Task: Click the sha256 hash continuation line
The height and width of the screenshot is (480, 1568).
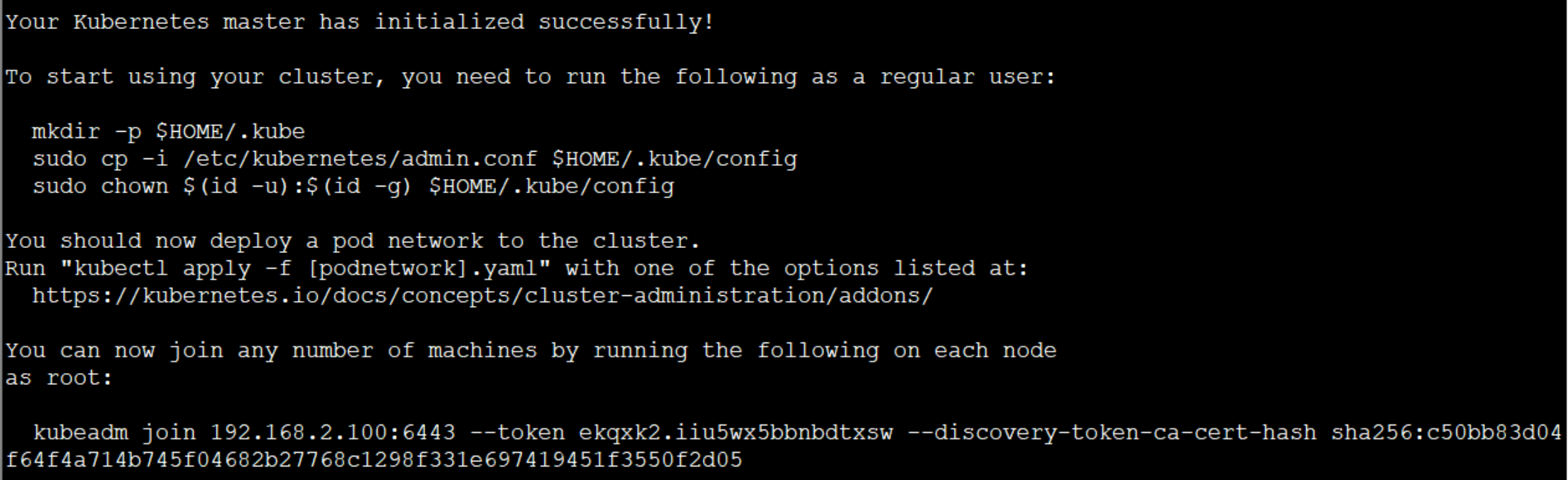Action: pos(374,460)
